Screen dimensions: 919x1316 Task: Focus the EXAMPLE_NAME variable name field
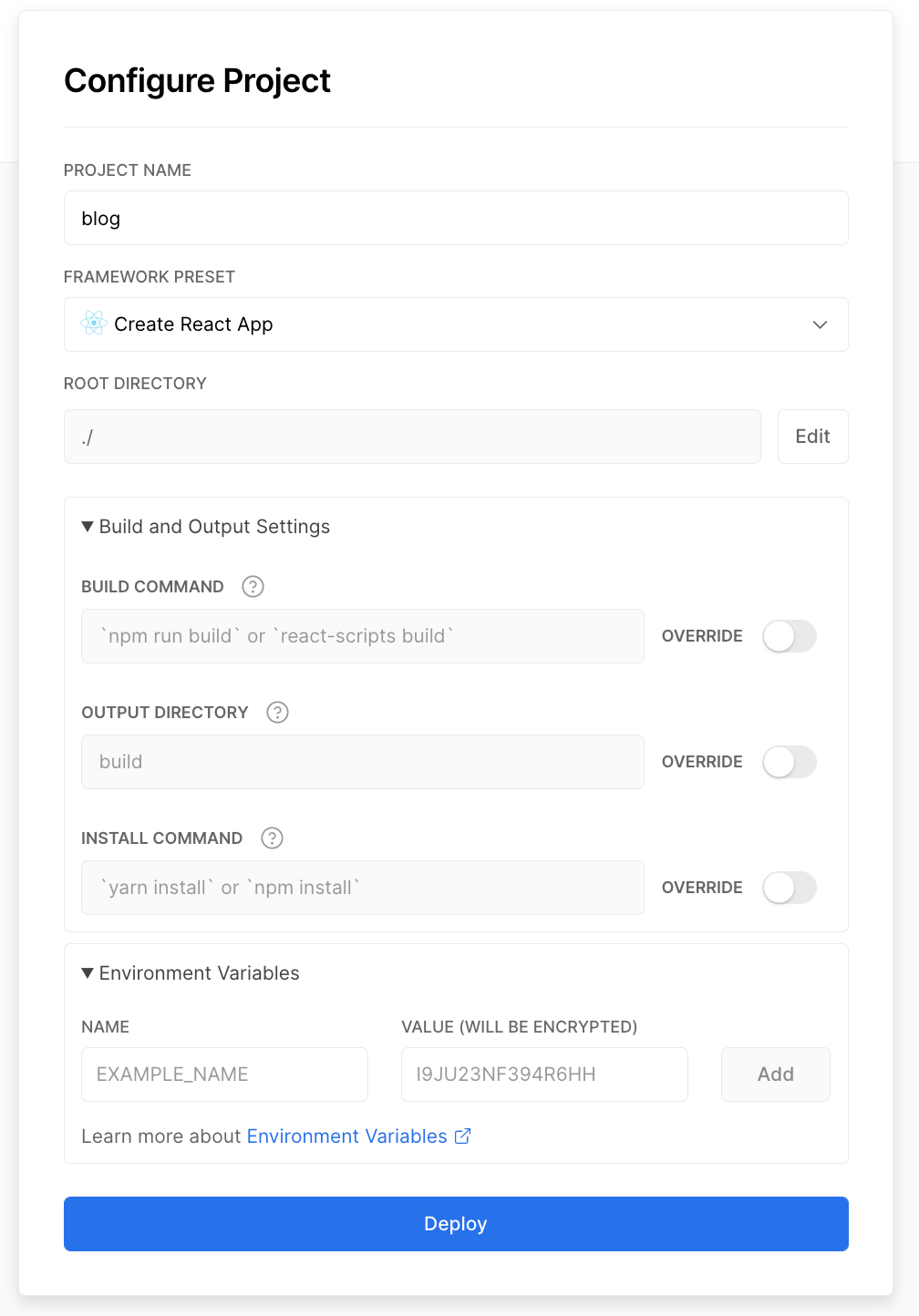tap(225, 1074)
